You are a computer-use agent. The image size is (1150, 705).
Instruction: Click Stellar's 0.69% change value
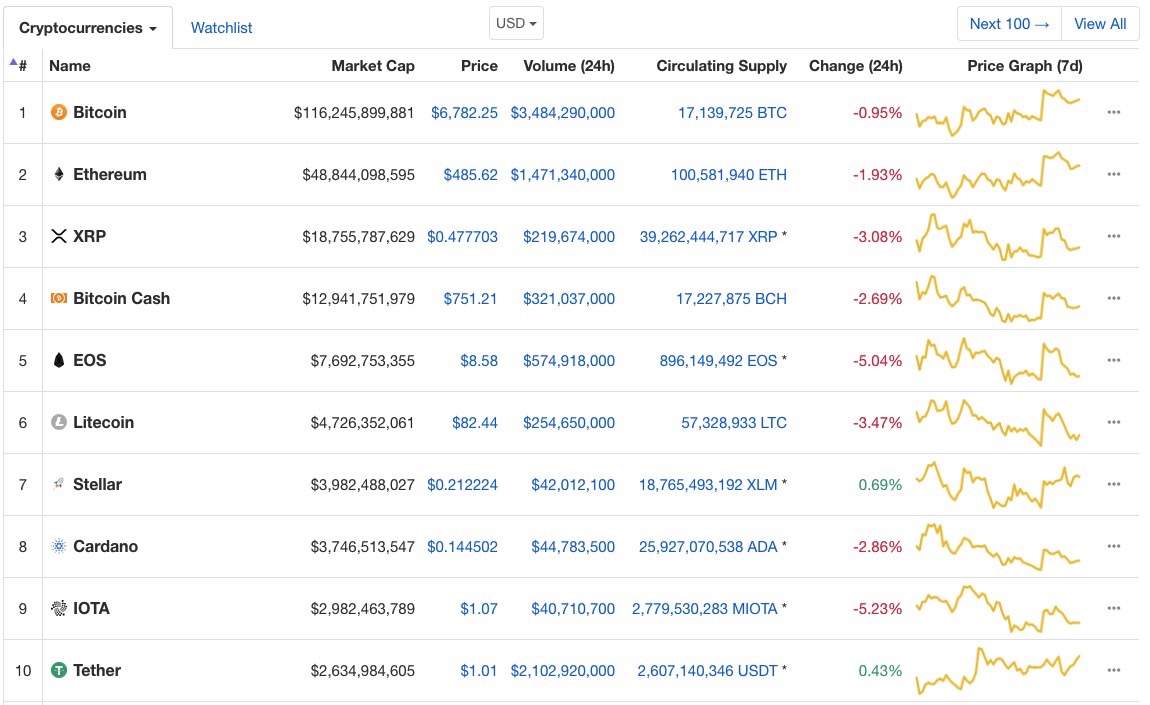click(x=880, y=485)
